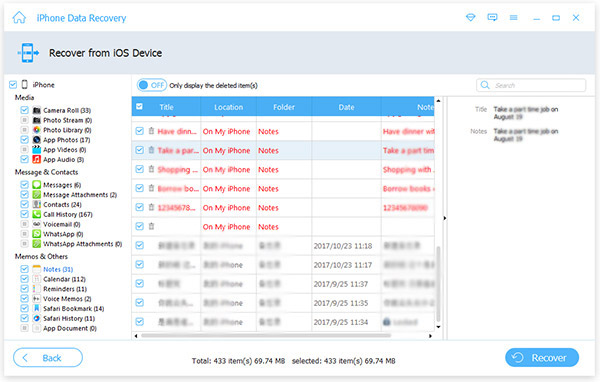Viewport: 600px width, 382px height.
Task: Uncheck the iPhone device checkbox
Action: pyautogui.click(x=13, y=85)
